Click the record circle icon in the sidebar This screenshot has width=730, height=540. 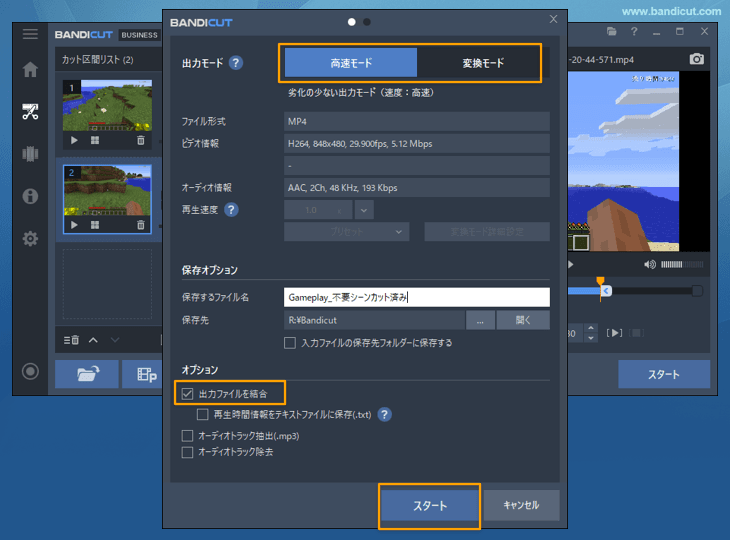30,371
